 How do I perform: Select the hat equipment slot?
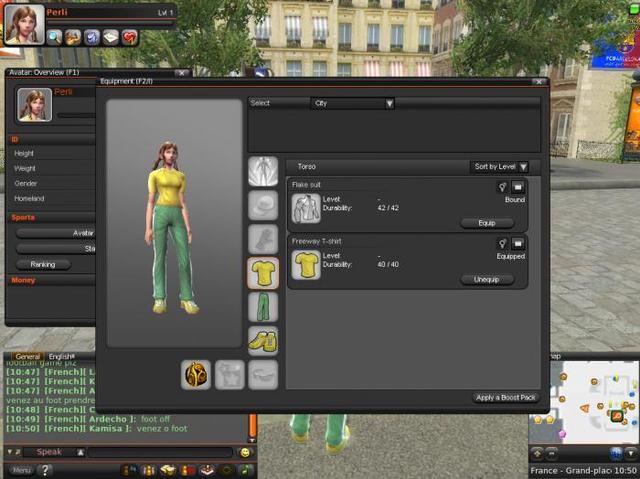pyautogui.click(x=263, y=205)
